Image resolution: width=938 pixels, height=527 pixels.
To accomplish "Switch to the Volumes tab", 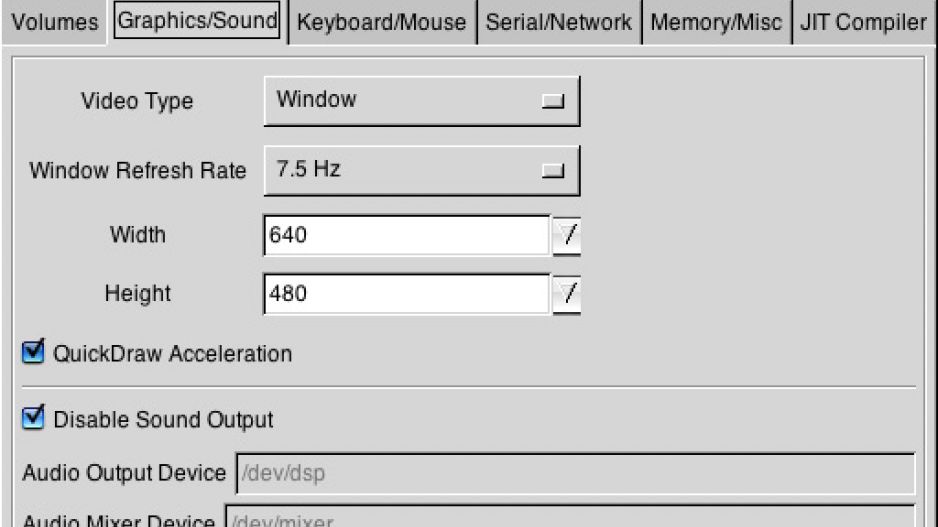I will 54,23.
